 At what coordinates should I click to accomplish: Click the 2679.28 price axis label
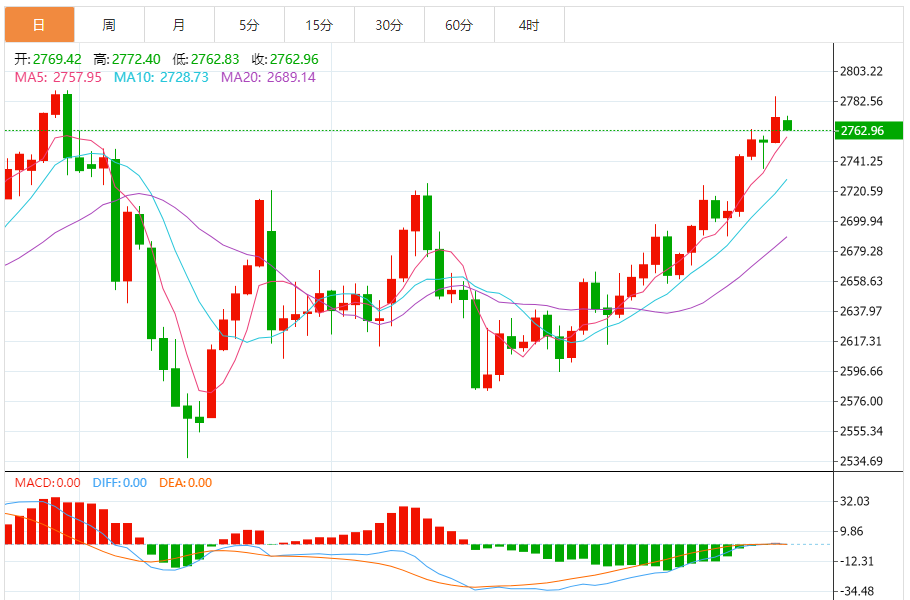click(x=861, y=251)
